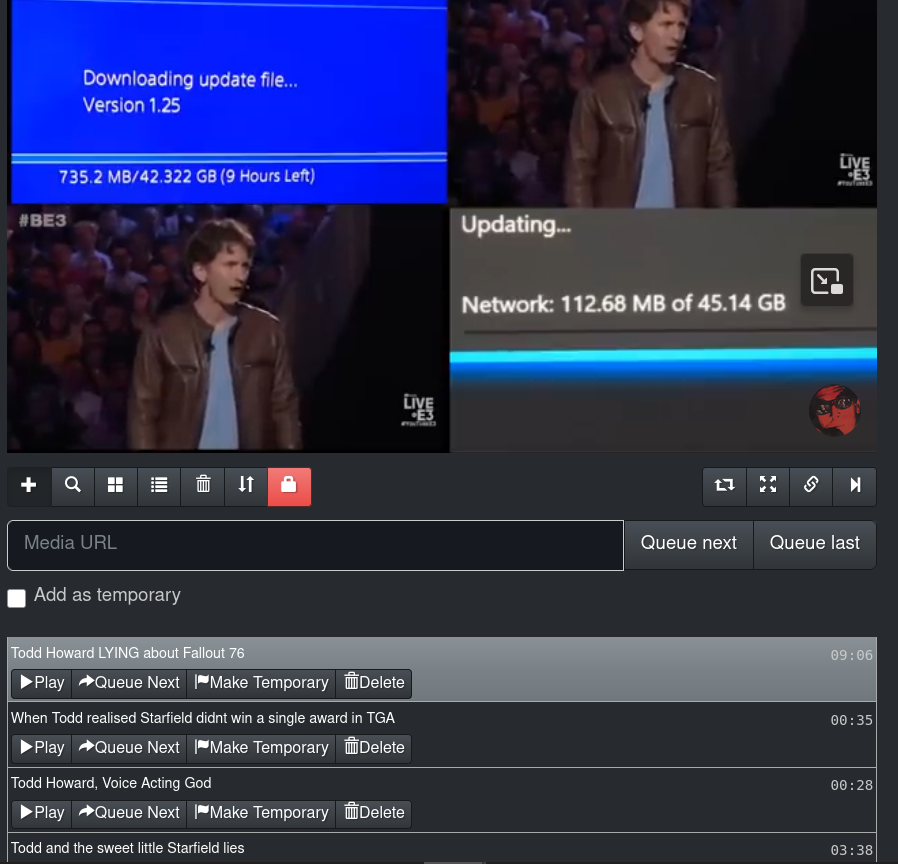Click the picture-in-picture icon on video

pyautogui.click(x=826, y=281)
